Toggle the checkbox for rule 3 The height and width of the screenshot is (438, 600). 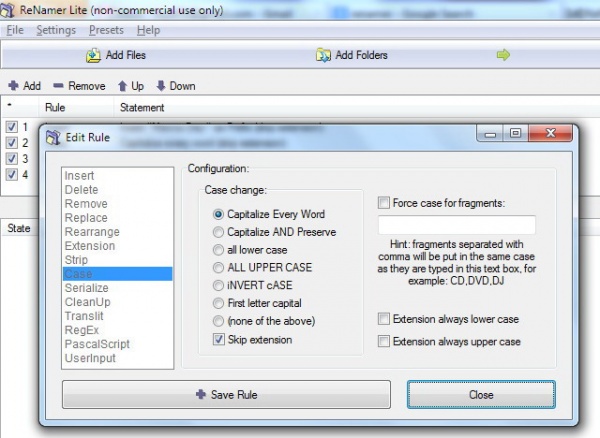click(x=12, y=159)
